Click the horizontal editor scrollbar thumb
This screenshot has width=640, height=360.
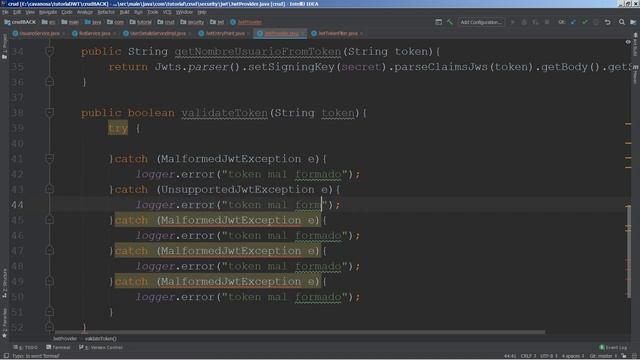click(300, 332)
